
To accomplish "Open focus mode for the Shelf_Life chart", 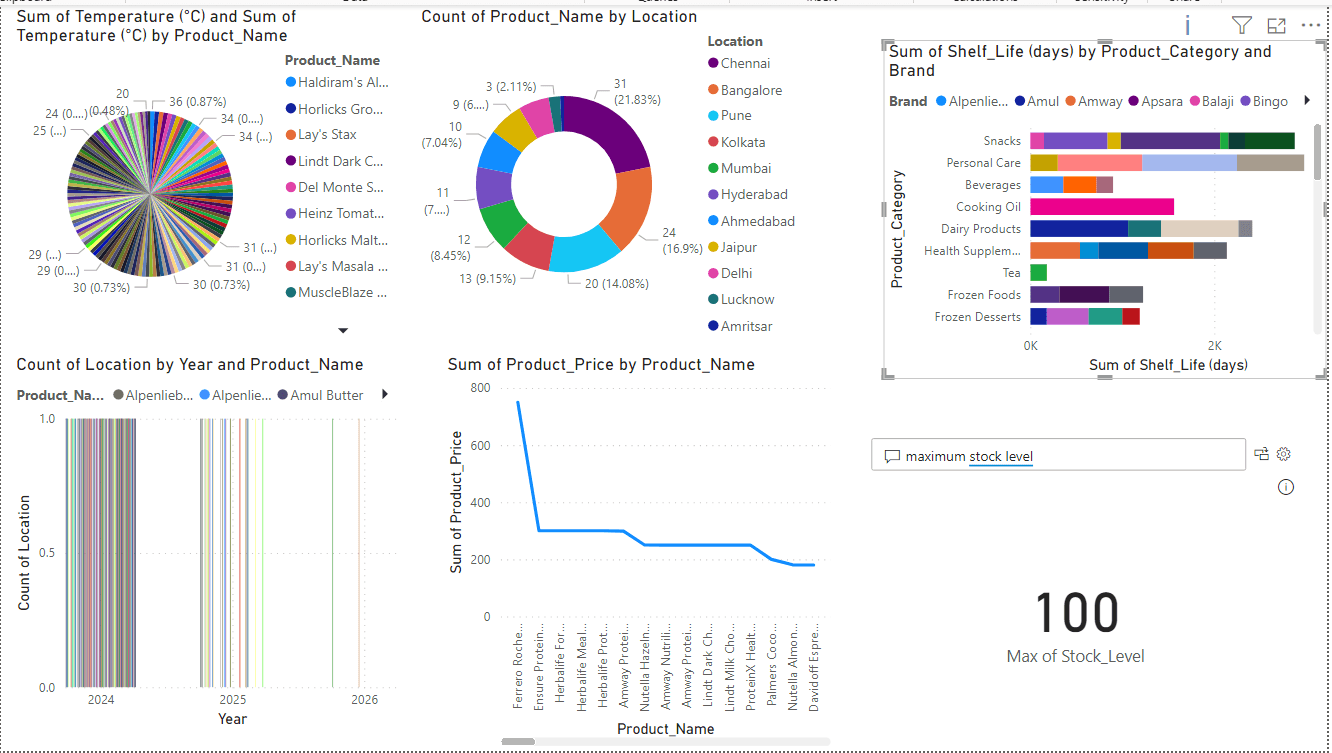I will [1276, 26].
